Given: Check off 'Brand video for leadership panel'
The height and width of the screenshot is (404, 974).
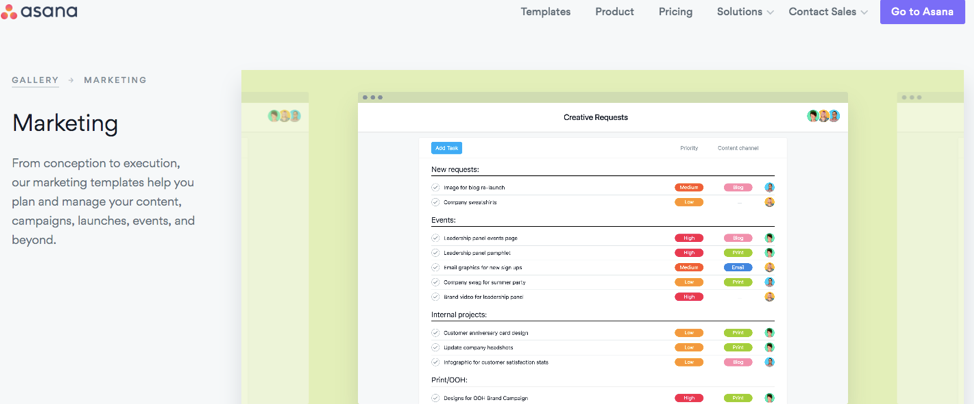Looking at the screenshot, I should [435, 297].
